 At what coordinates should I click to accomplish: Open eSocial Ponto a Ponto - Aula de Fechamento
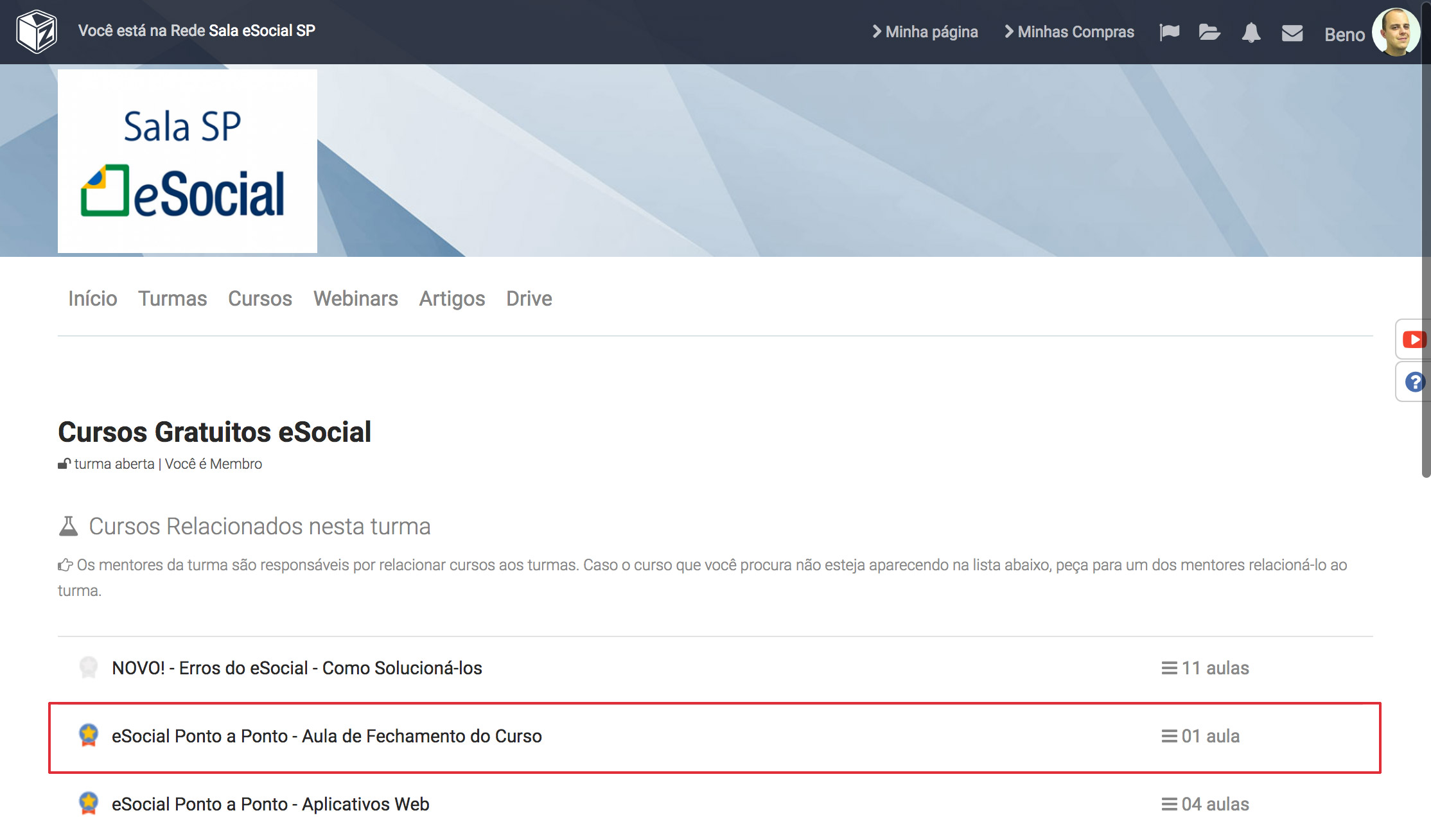coord(326,736)
